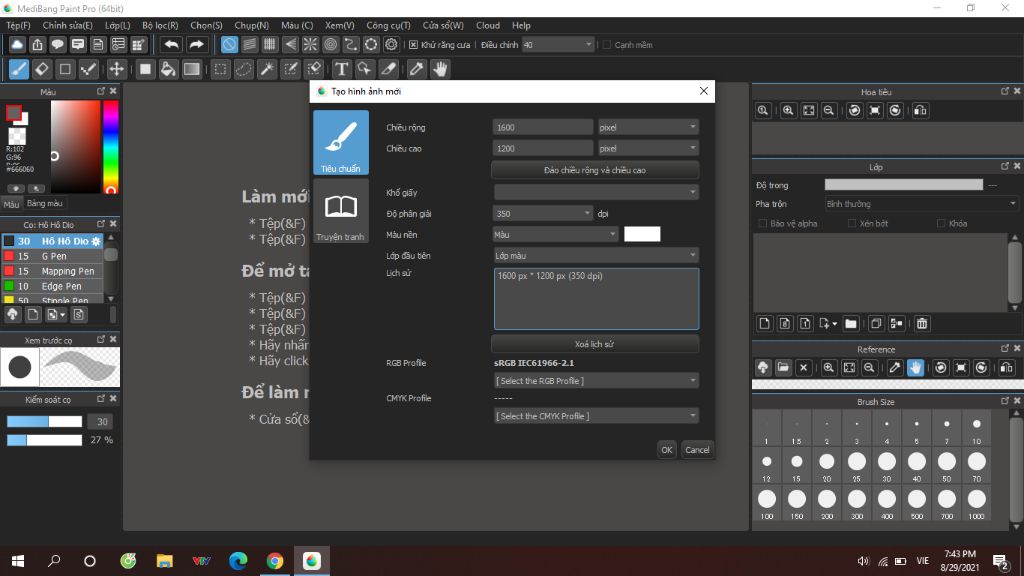Open Pha trộn blending dropdown
Screen dimensions: 1024x576
coord(921,204)
